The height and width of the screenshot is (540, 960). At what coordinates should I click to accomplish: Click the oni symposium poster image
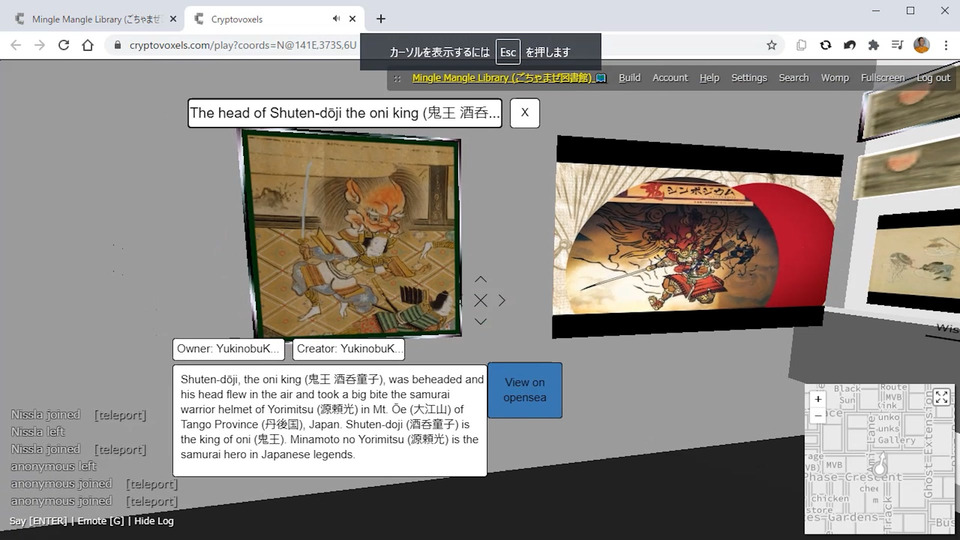(x=696, y=239)
